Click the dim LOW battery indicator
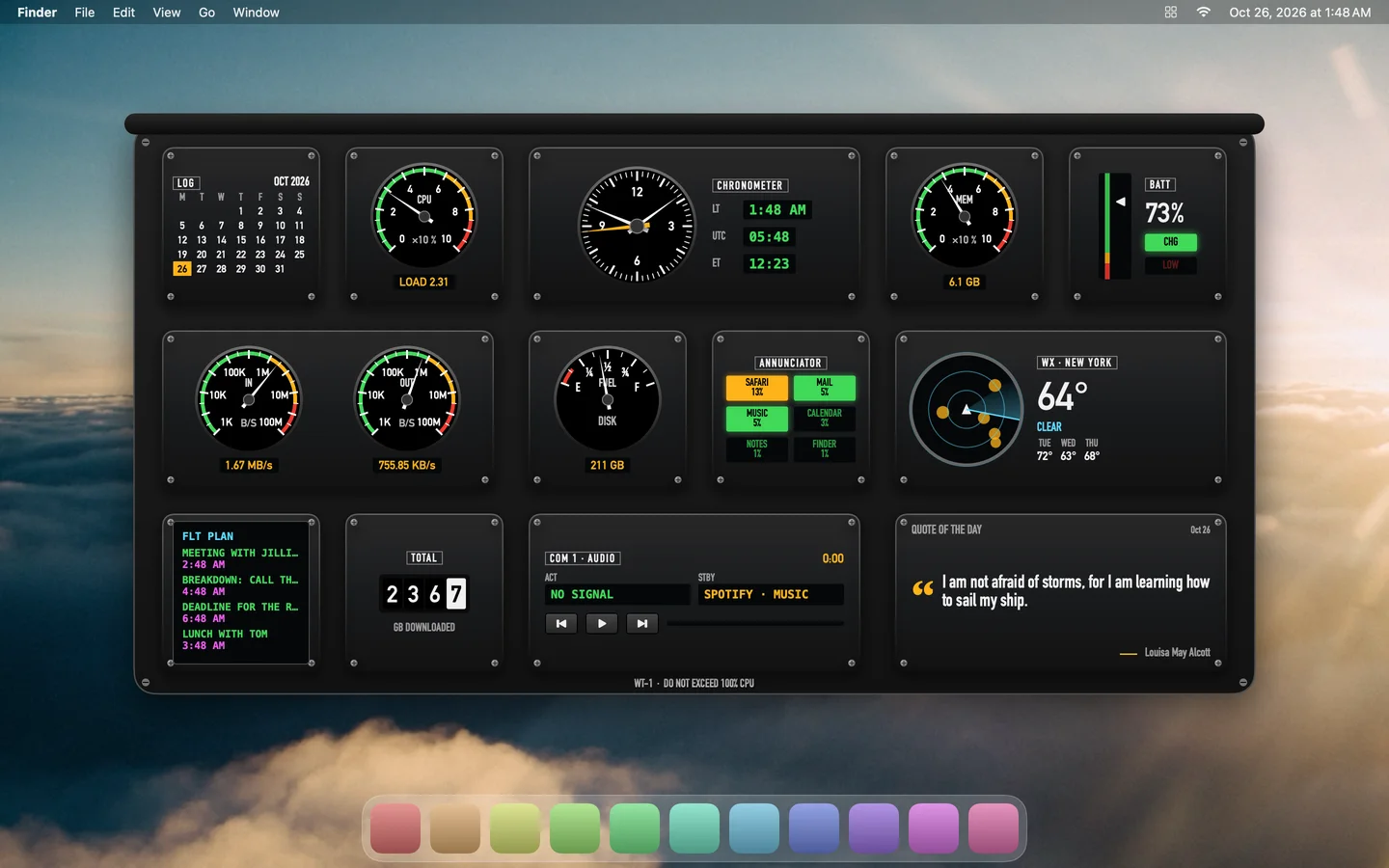This screenshot has width=1389, height=868. coord(1171,265)
